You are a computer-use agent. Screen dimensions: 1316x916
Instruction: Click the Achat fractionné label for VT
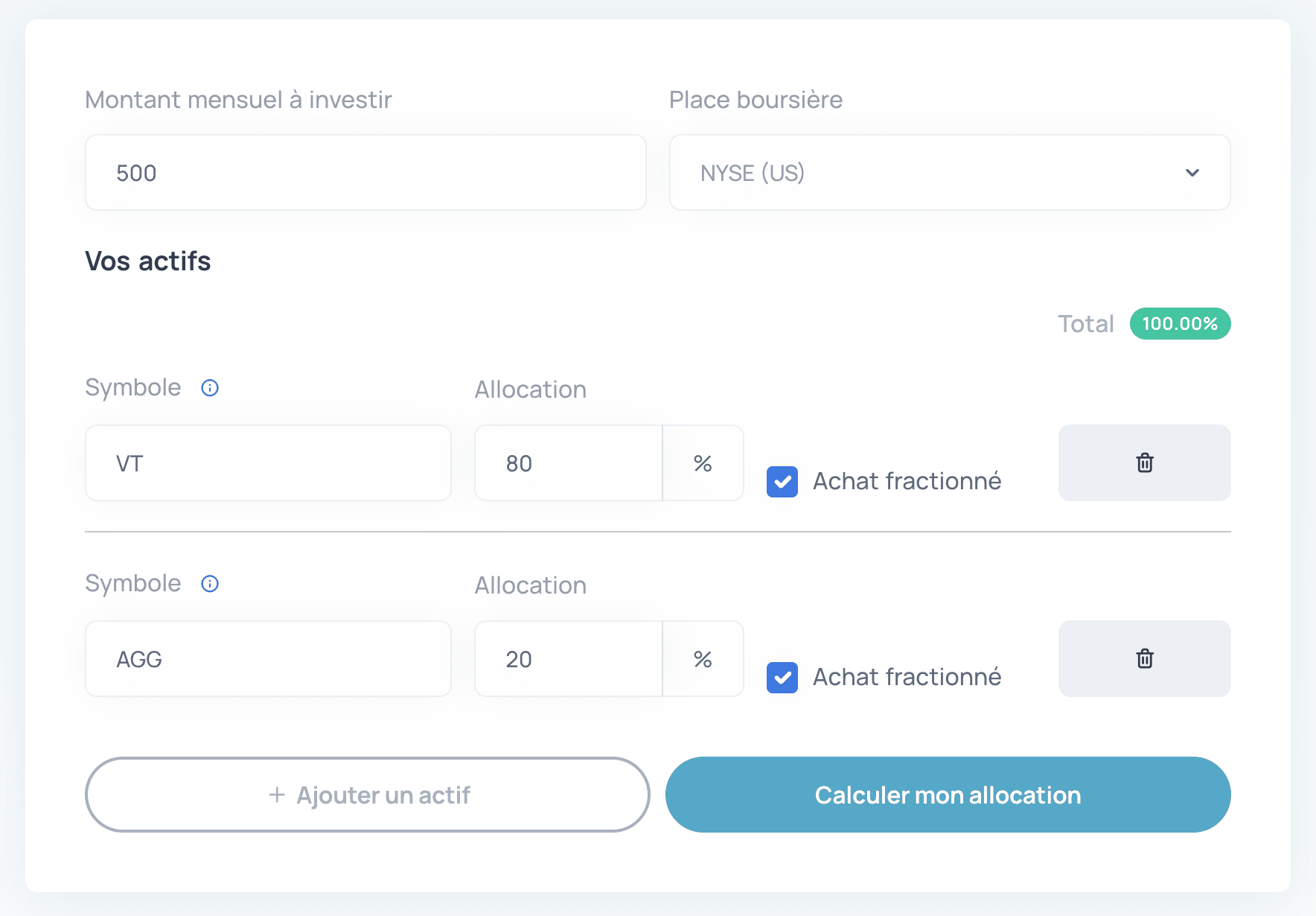(x=907, y=482)
